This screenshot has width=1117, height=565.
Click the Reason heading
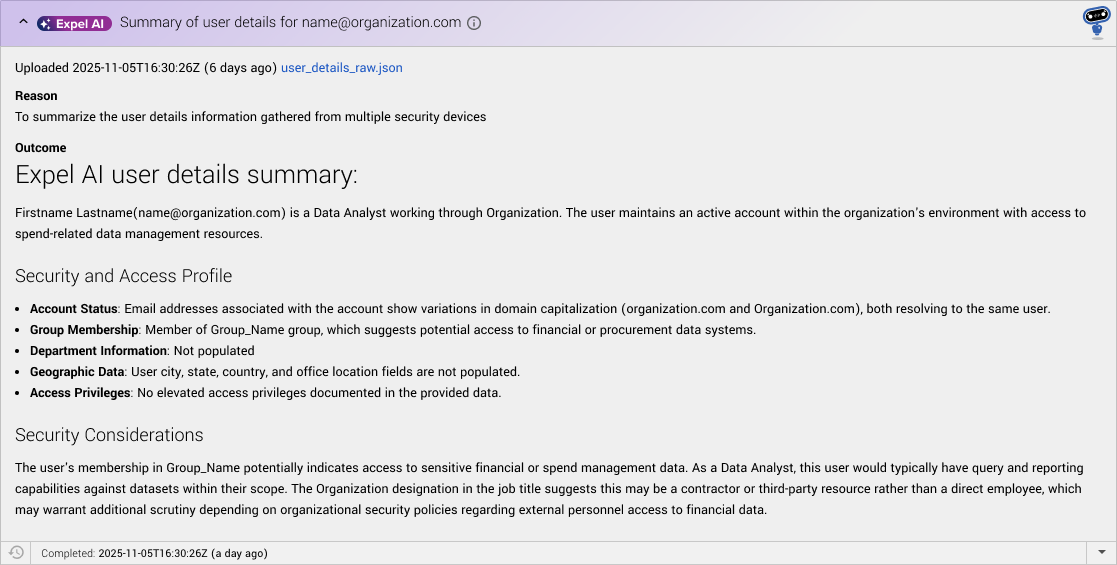click(x=36, y=95)
